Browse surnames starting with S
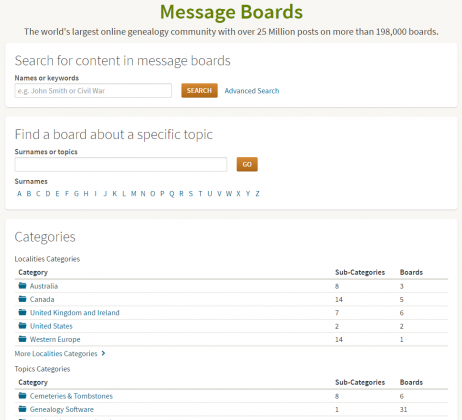 pos(191,194)
